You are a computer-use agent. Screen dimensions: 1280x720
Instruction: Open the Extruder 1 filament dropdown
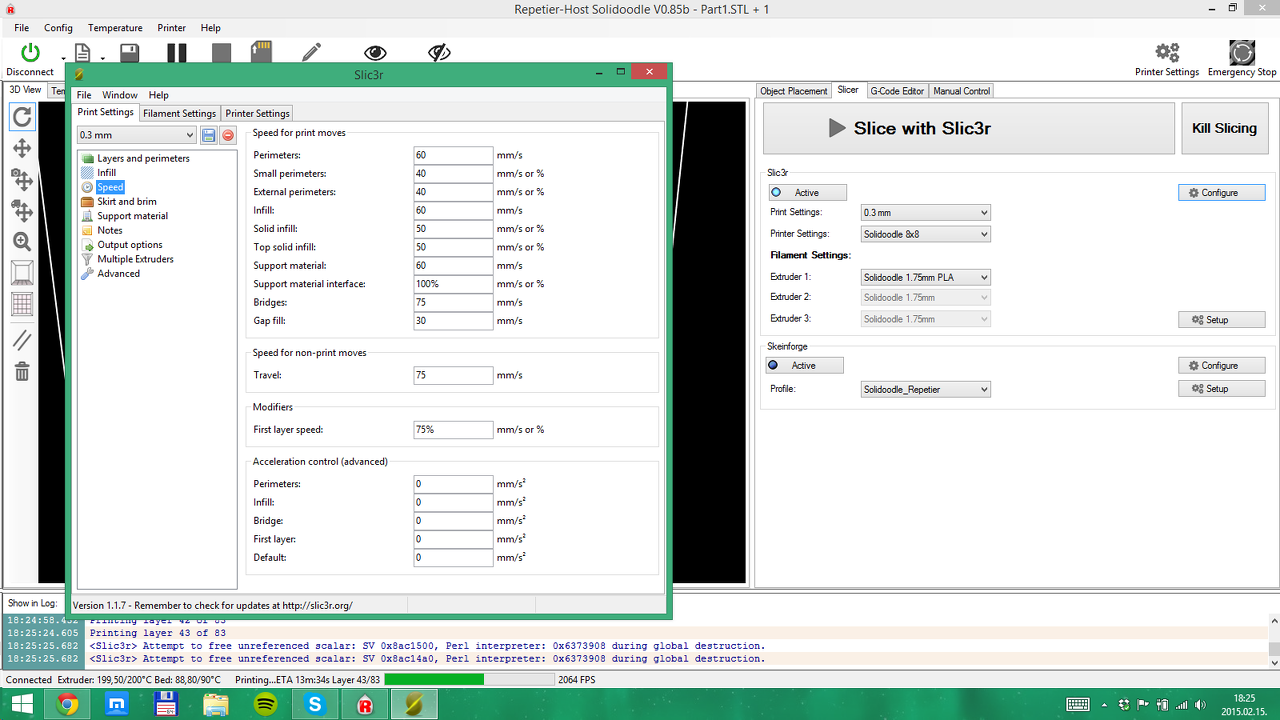(925, 277)
